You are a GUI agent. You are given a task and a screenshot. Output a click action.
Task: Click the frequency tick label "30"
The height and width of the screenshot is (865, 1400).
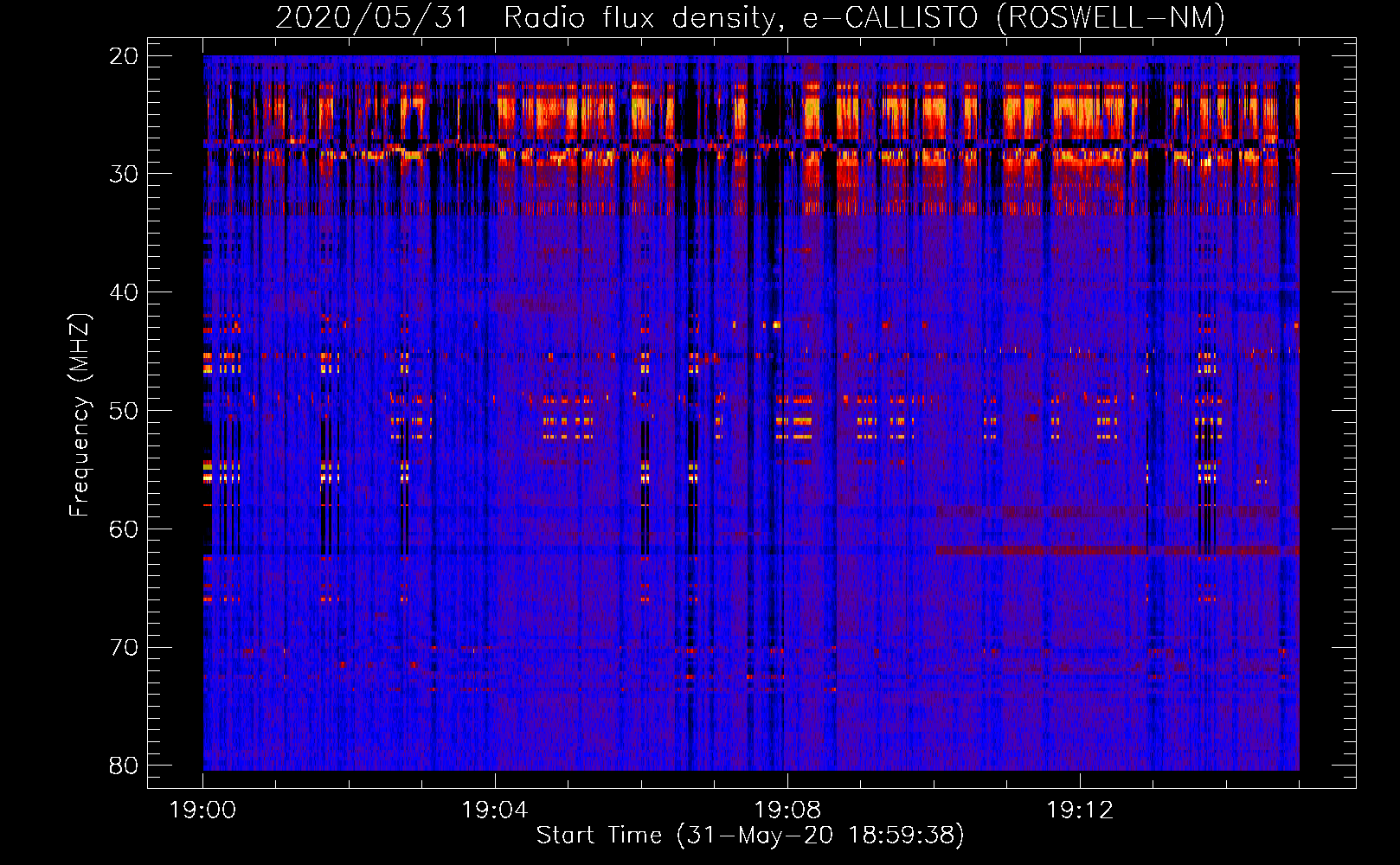click(x=125, y=174)
